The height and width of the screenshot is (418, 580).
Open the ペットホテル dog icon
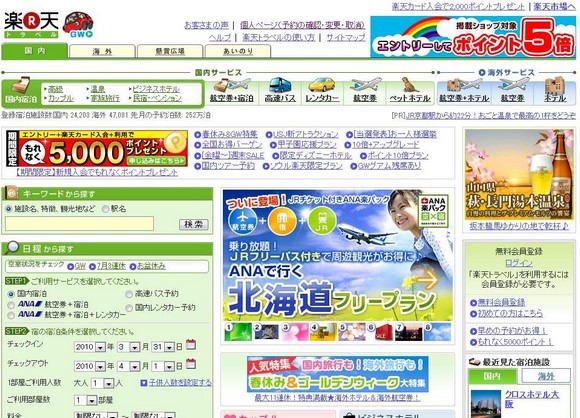pos(409,85)
